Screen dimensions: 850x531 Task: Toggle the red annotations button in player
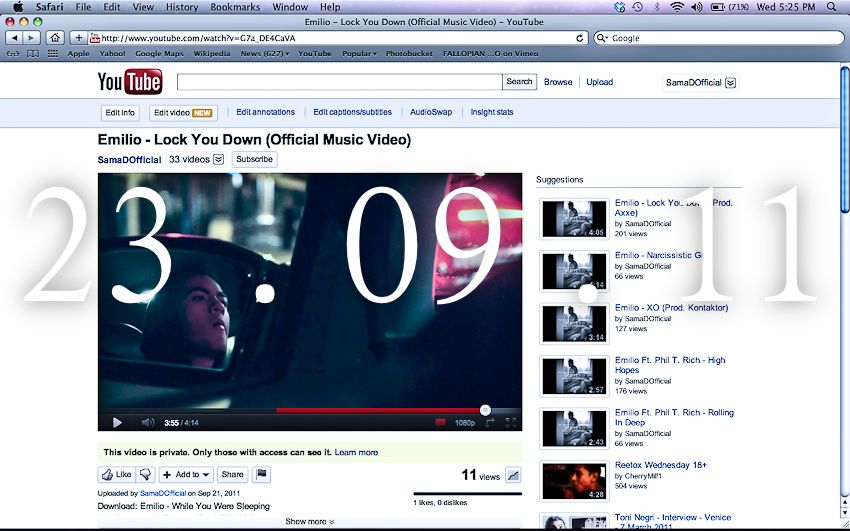coord(440,423)
